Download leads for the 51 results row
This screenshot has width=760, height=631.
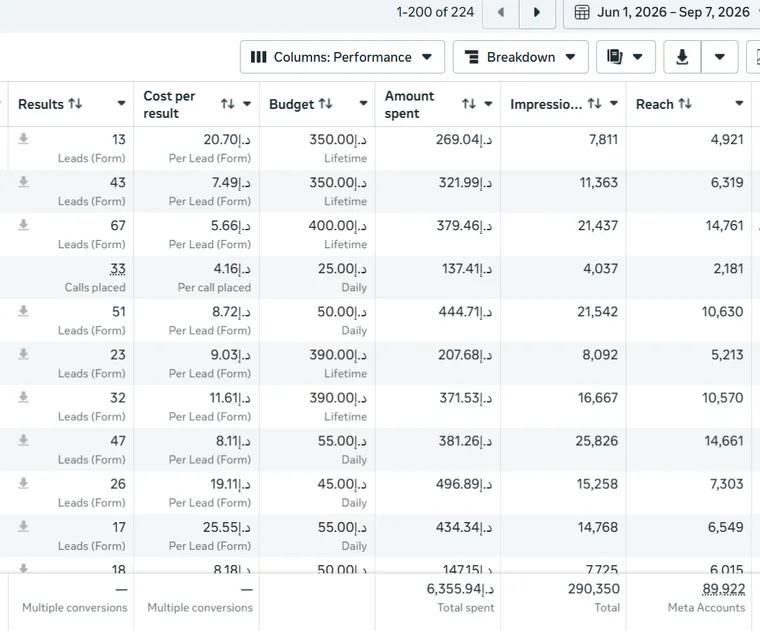click(x=23, y=312)
